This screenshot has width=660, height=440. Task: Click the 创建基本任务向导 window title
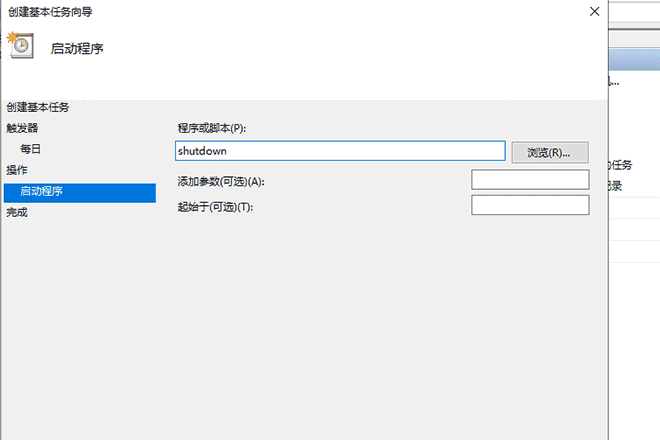50,12
